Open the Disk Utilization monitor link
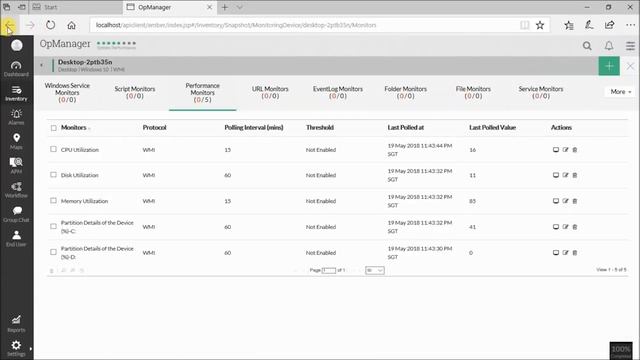640x360 pixels. (x=80, y=175)
